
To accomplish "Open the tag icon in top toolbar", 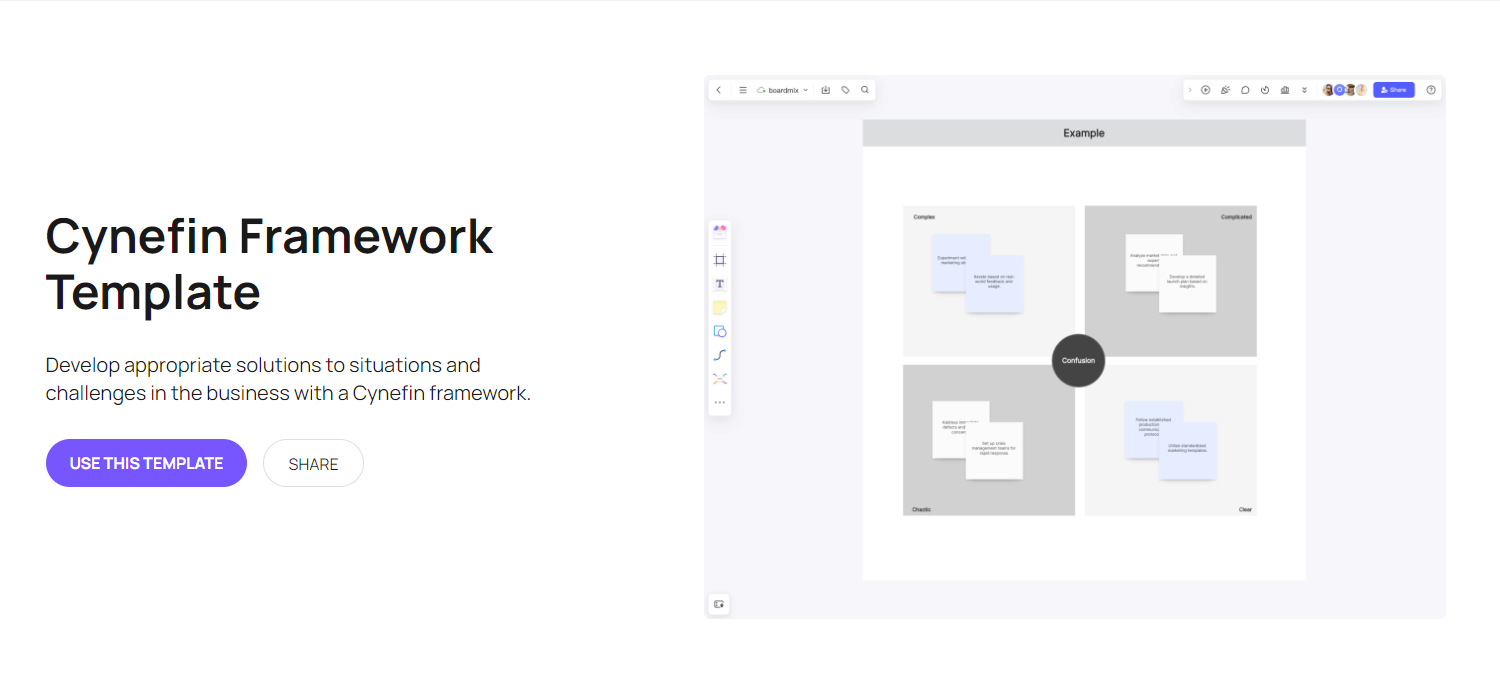I will click(845, 90).
